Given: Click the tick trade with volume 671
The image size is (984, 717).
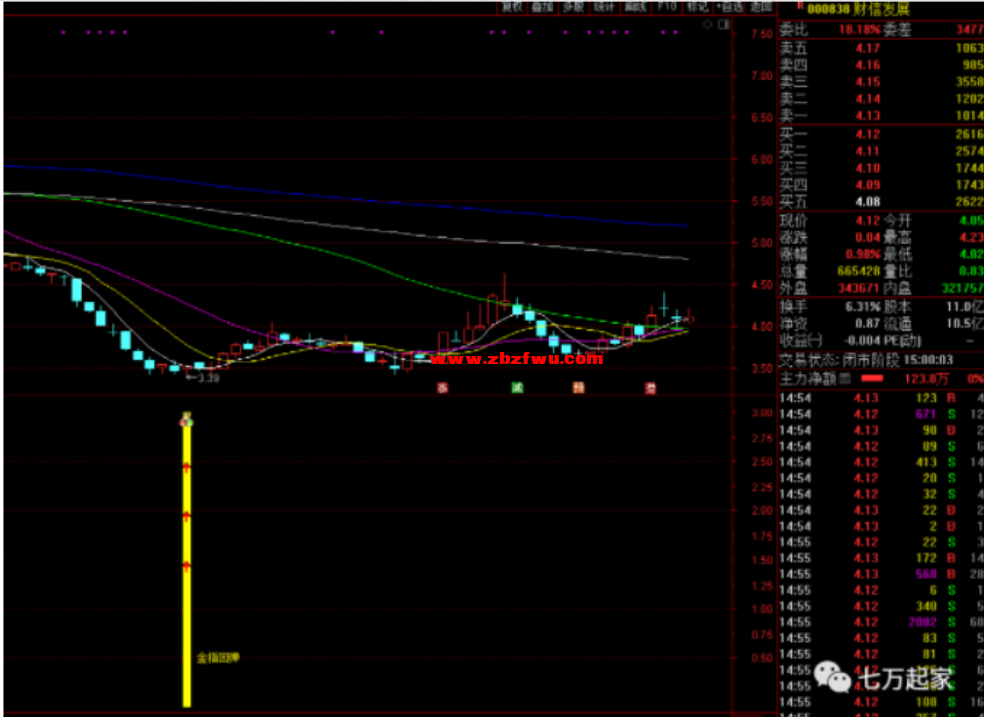Looking at the screenshot, I should (x=881, y=414).
